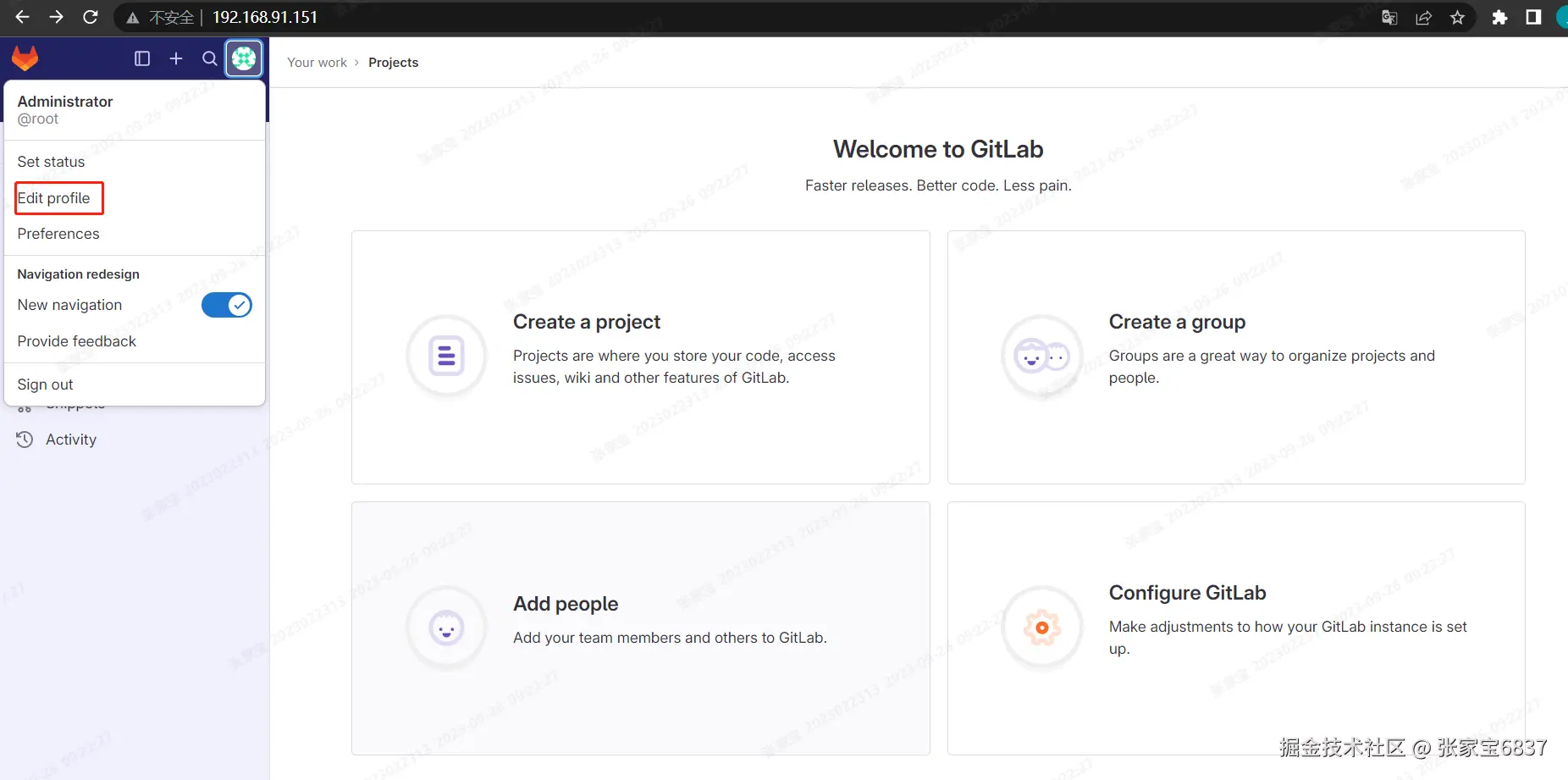Viewport: 1568px width, 780px height.
Task: Reload the page in browser
Action: click(x=91, y=17)
